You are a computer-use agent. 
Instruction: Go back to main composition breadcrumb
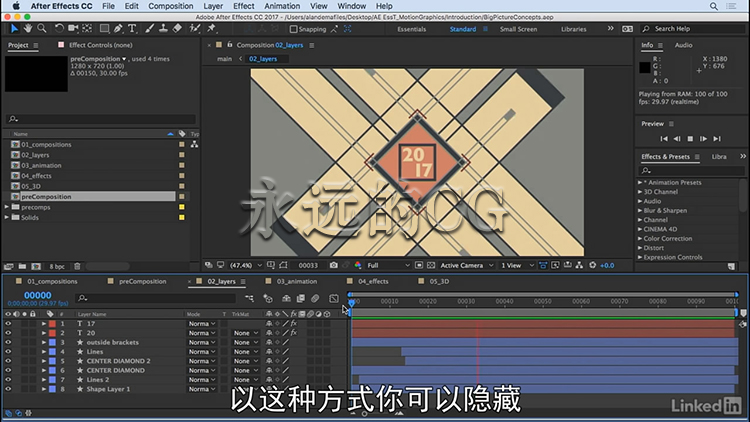(224, 59)
